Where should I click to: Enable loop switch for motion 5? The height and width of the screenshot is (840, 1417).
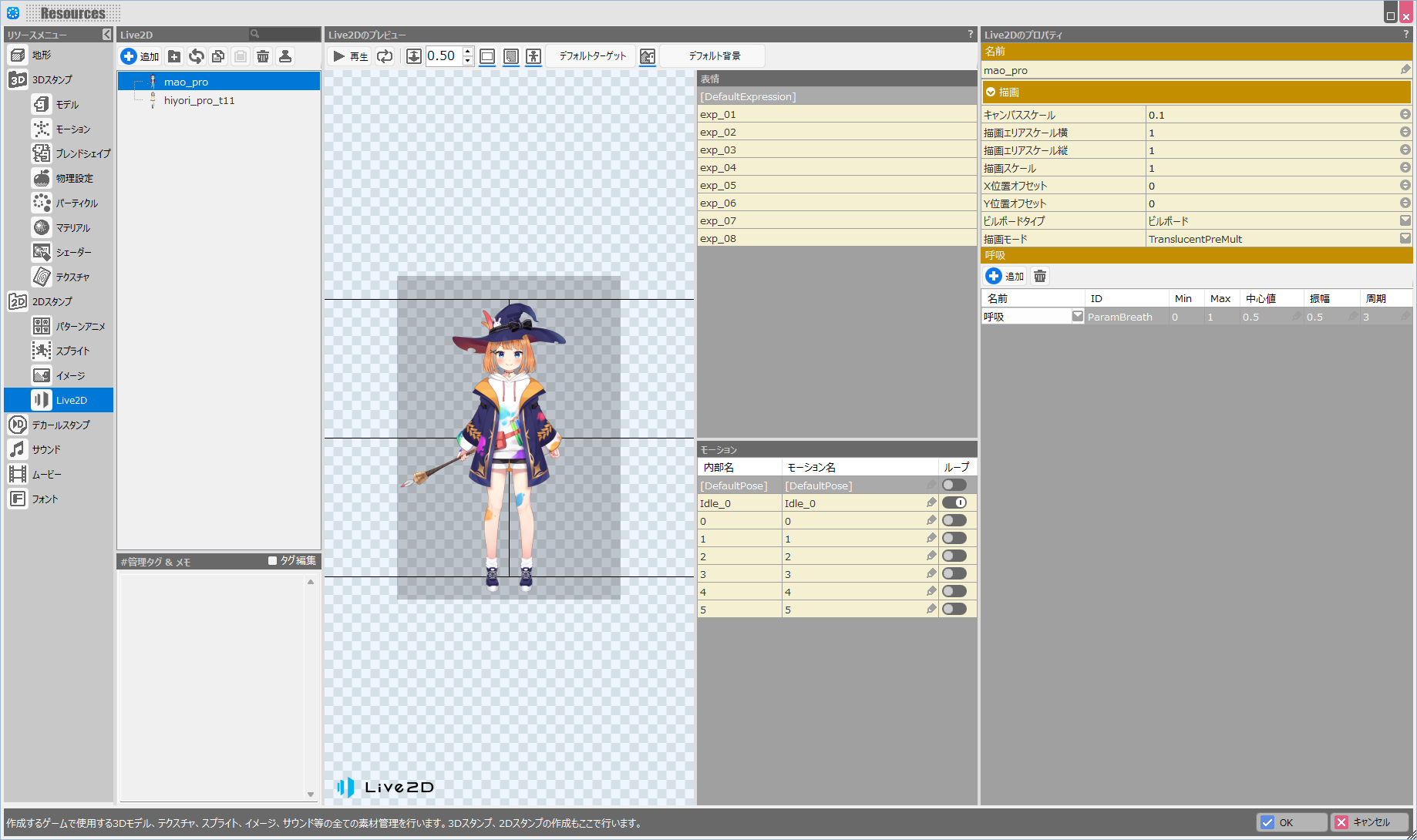[x=954, y=610]
